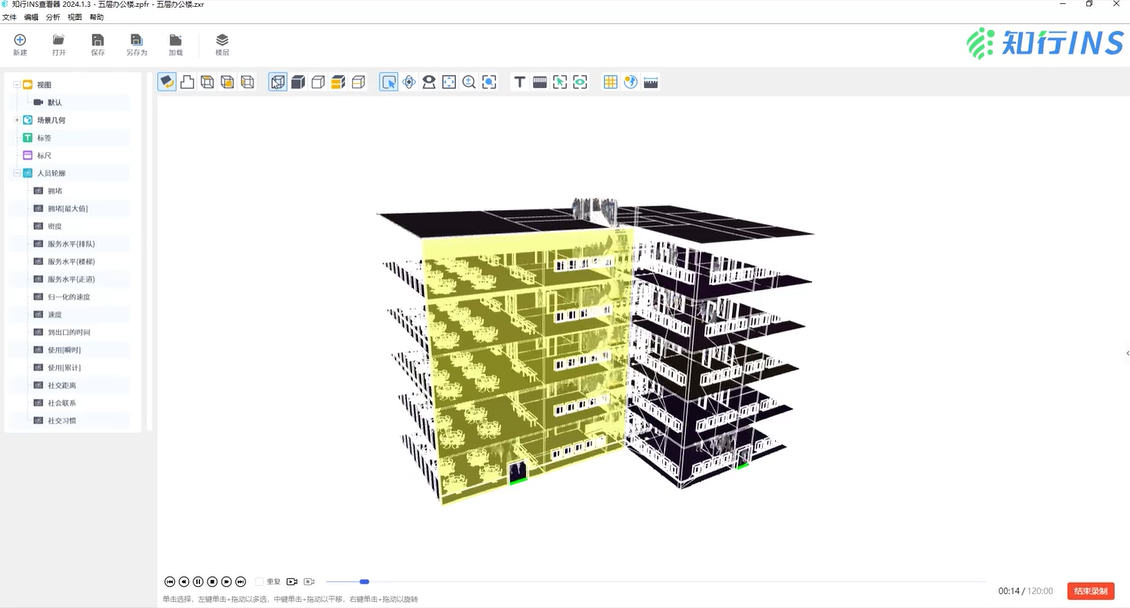
Task: Step back one frame in playback
Action: click(x=184, y=581)
